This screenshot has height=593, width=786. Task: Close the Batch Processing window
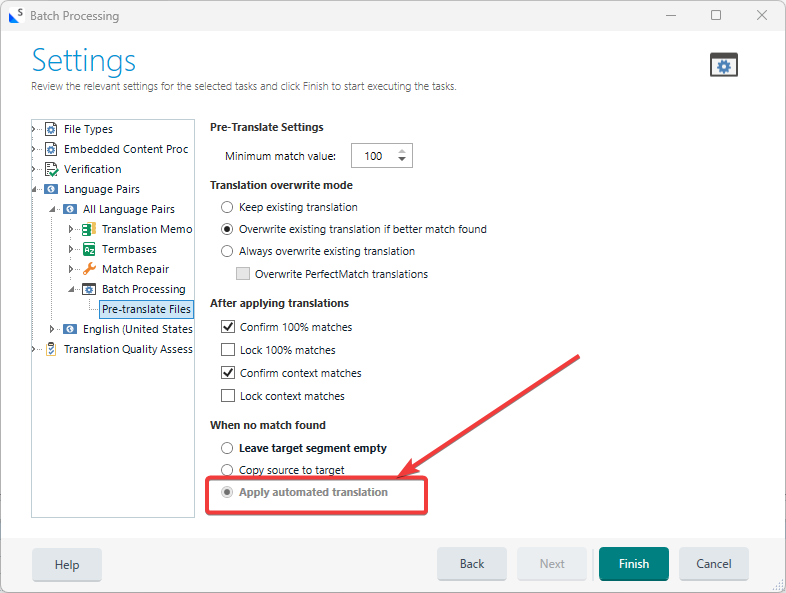(x=761, y=16)
